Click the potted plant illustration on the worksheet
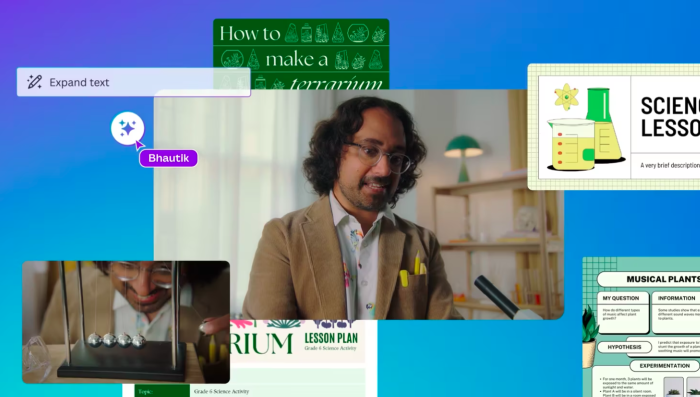700x397 pixels. 590,337
